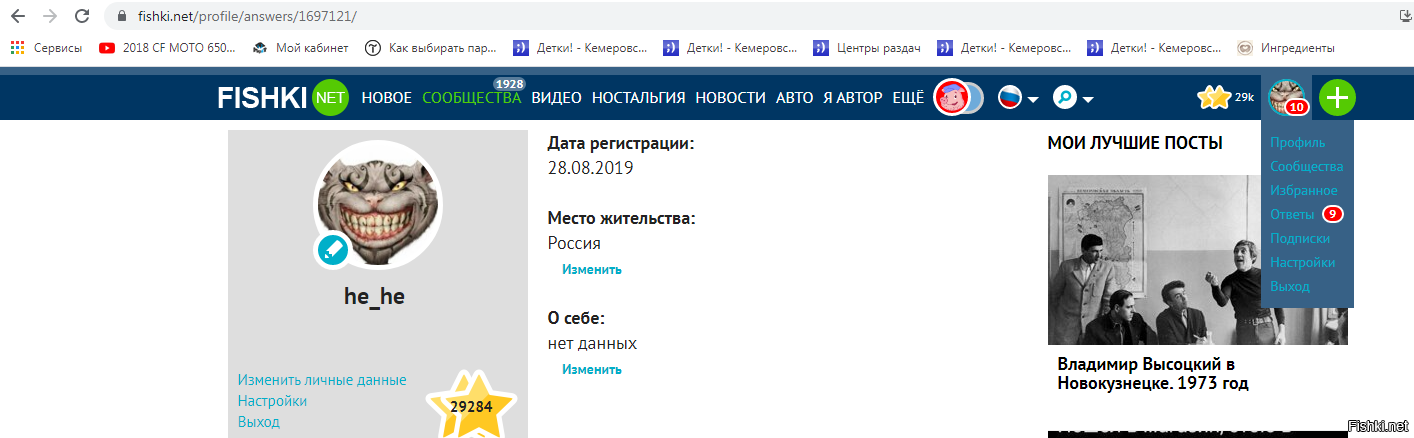Reload the page with the refresh icon
The height and width of the screenshot is (438, 1414).
coord(82,17)
